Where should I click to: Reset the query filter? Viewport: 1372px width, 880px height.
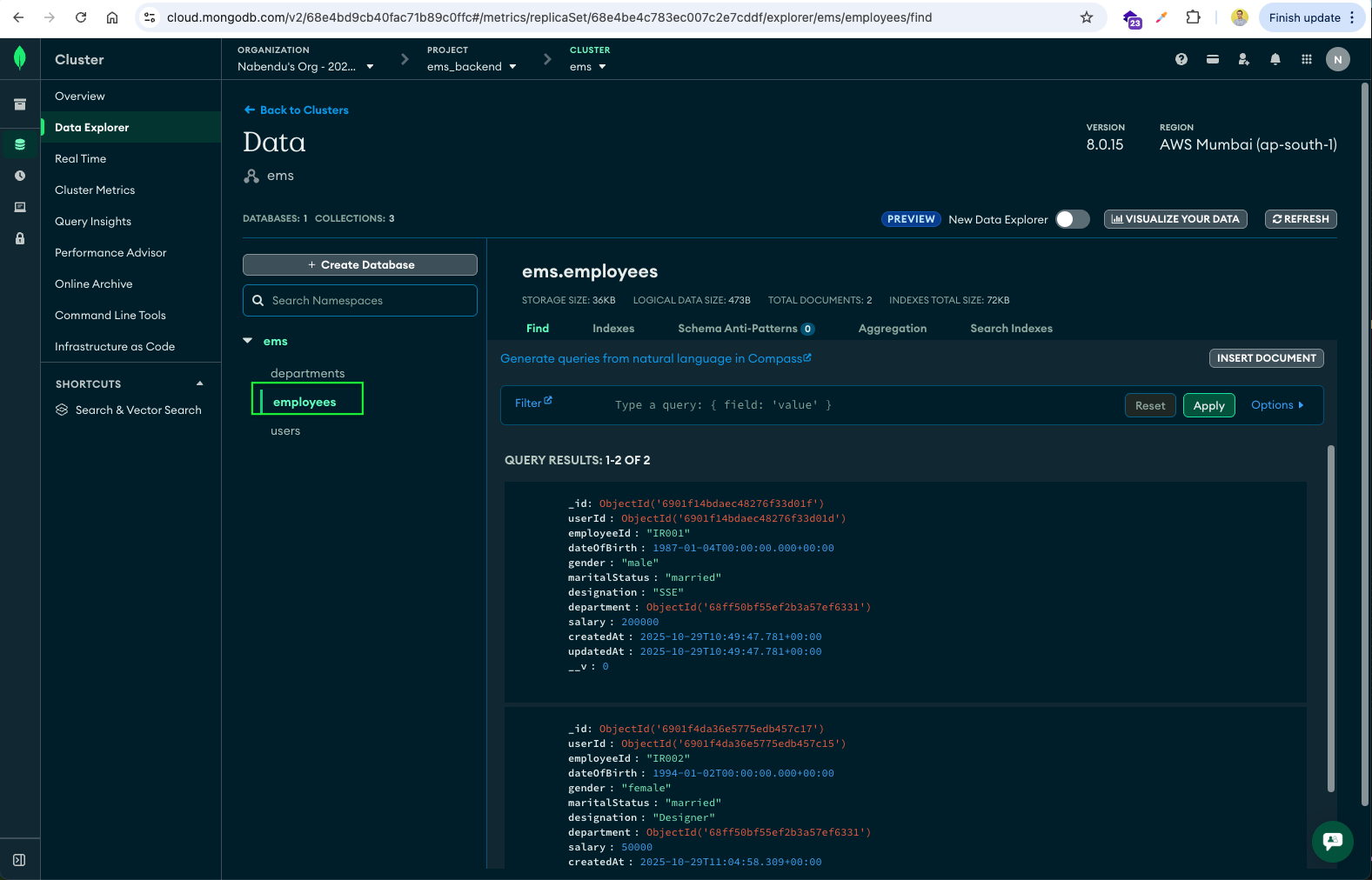pos(1150,405)
